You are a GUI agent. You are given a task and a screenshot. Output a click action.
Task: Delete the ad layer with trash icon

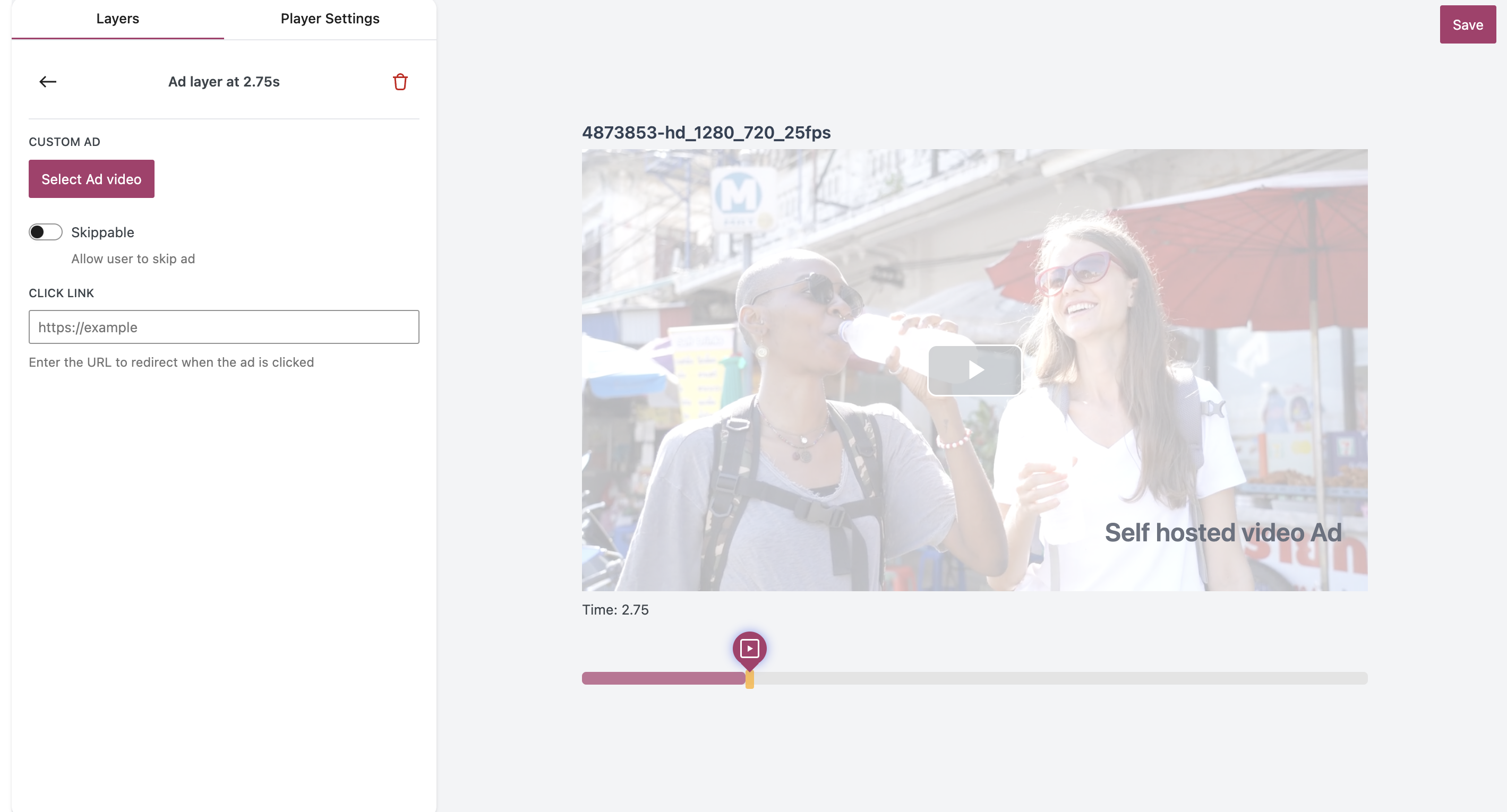(x=400, y=82)
